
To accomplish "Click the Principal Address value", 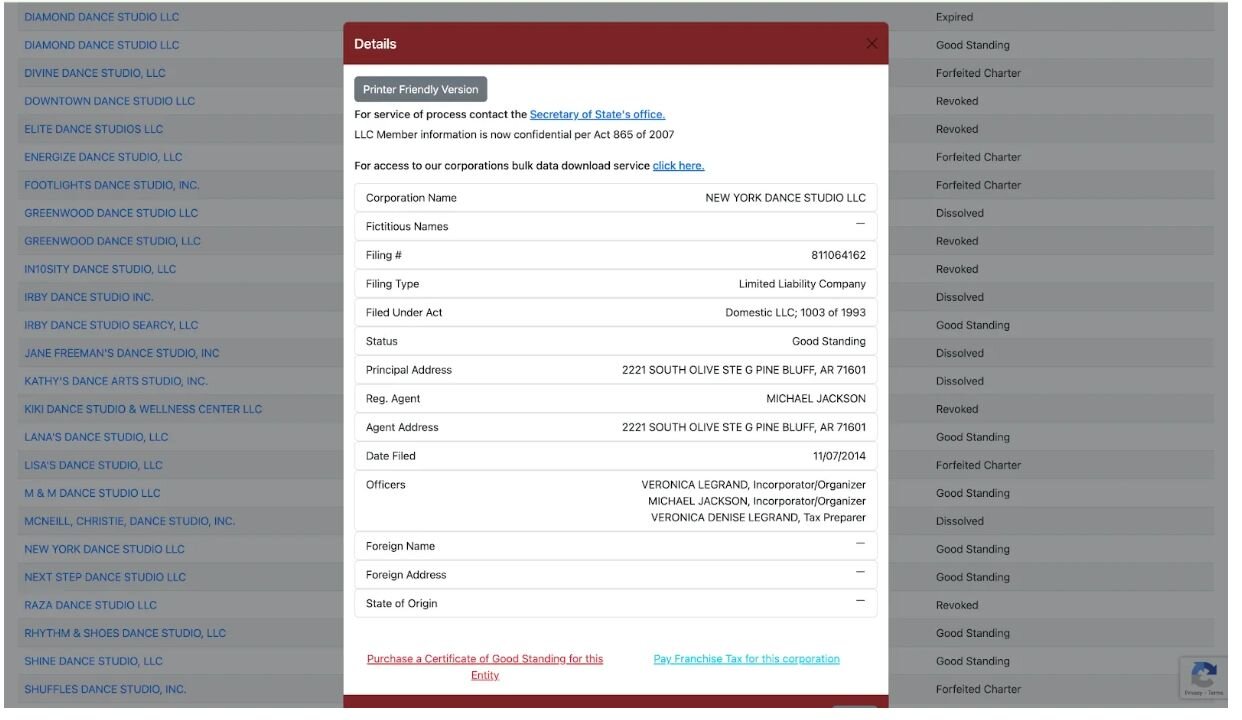I will (744, 370).
